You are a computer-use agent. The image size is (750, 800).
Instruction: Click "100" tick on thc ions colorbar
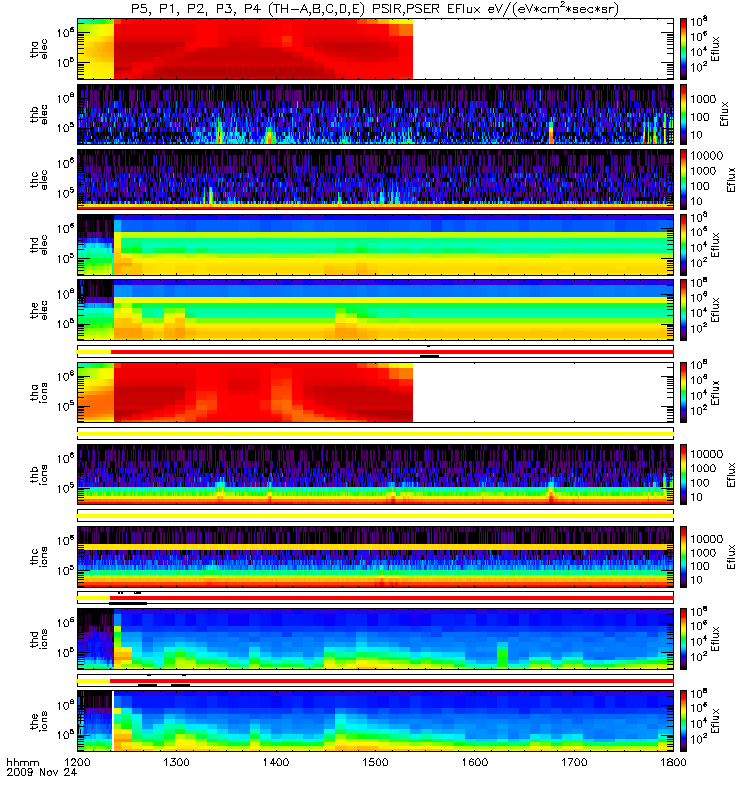click(x=700, y=566)
